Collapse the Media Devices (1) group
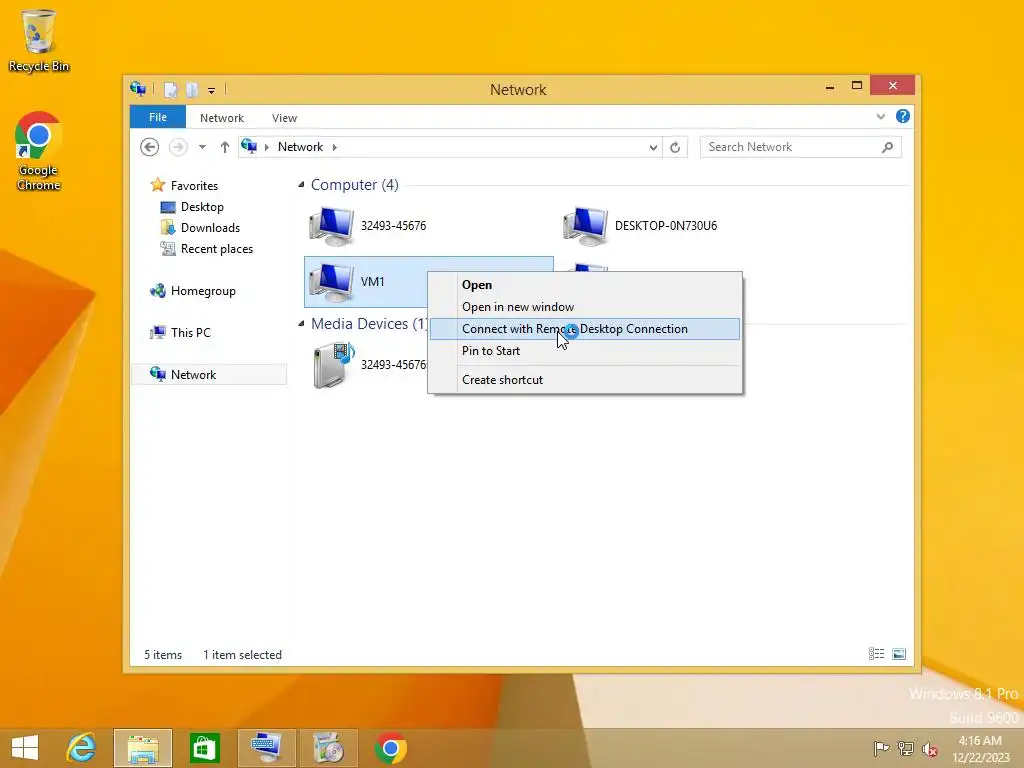This screenshot has height=768, width=1024. click(x=301, y=323)
